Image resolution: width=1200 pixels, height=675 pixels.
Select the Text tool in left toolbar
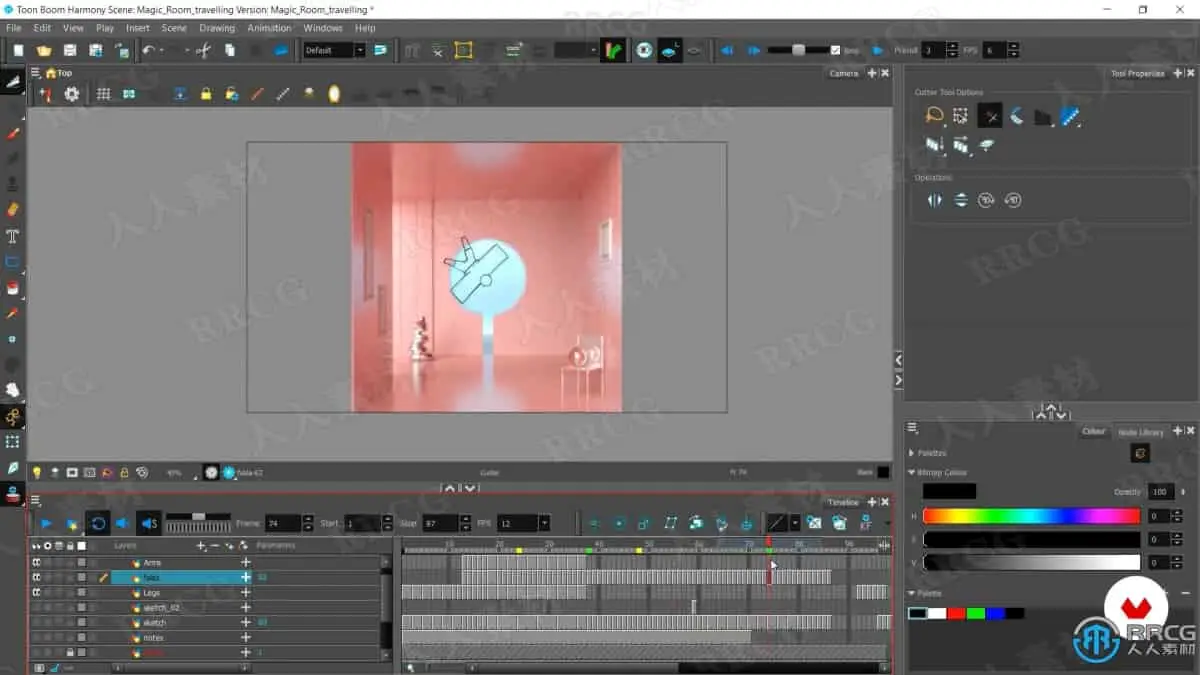click(x=13, y=237)
